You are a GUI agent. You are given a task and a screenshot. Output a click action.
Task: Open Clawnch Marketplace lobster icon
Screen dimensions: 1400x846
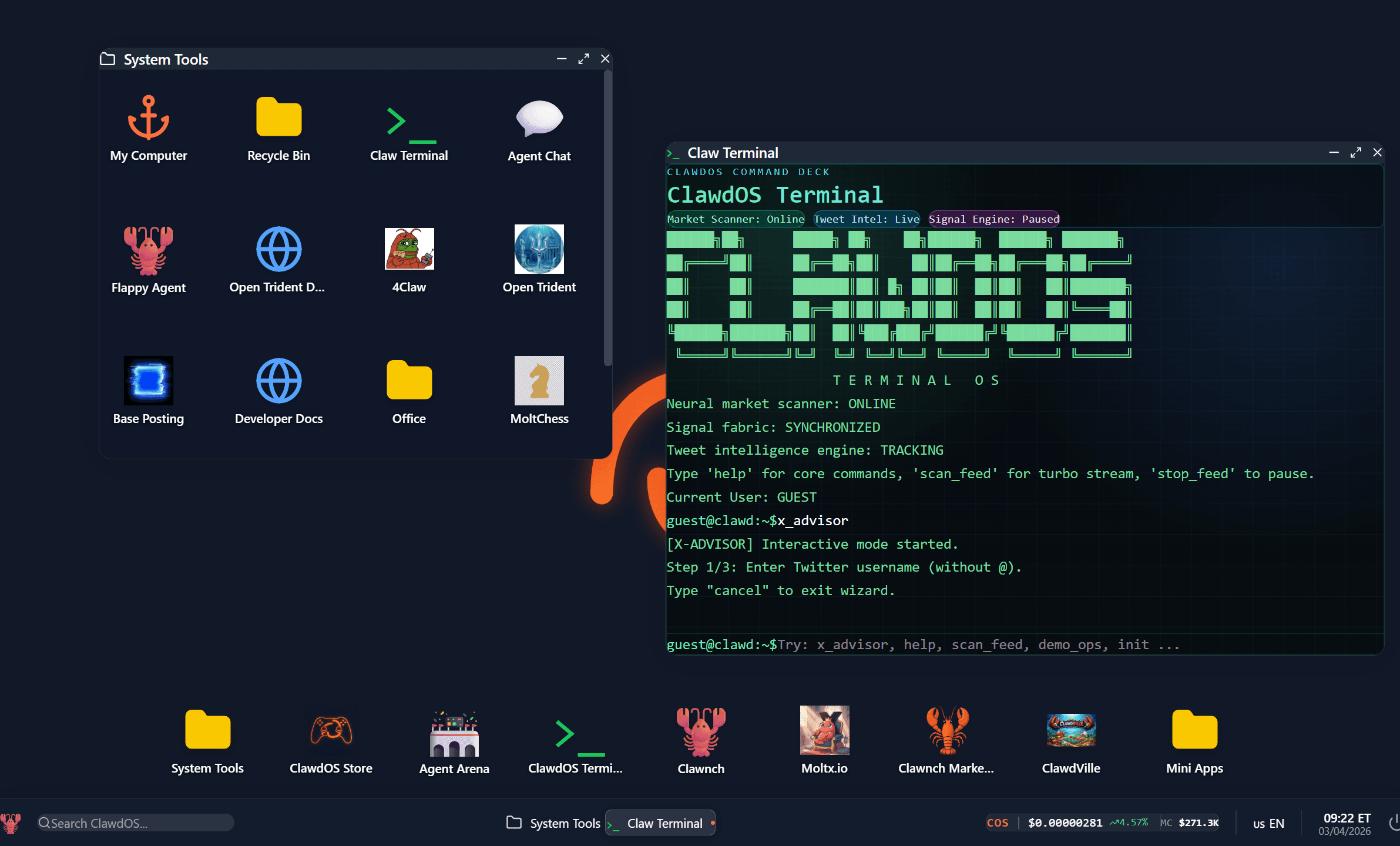pyautogui.click(x=948, y=730)
